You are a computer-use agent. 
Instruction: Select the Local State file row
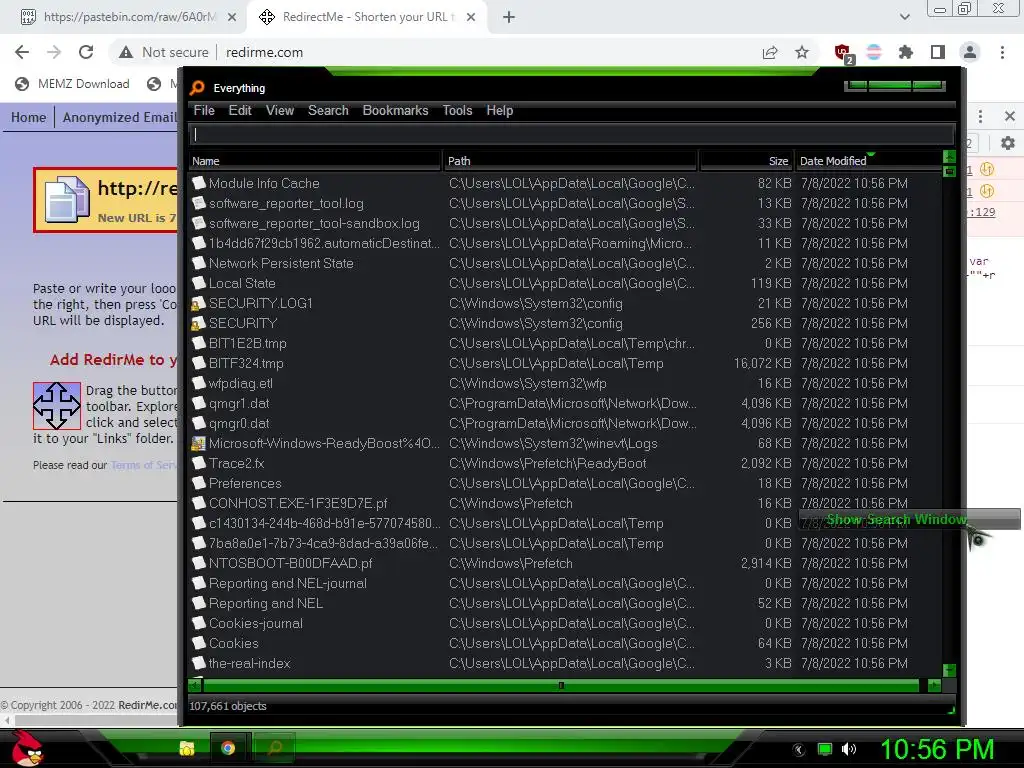click(x=566, y=283)
